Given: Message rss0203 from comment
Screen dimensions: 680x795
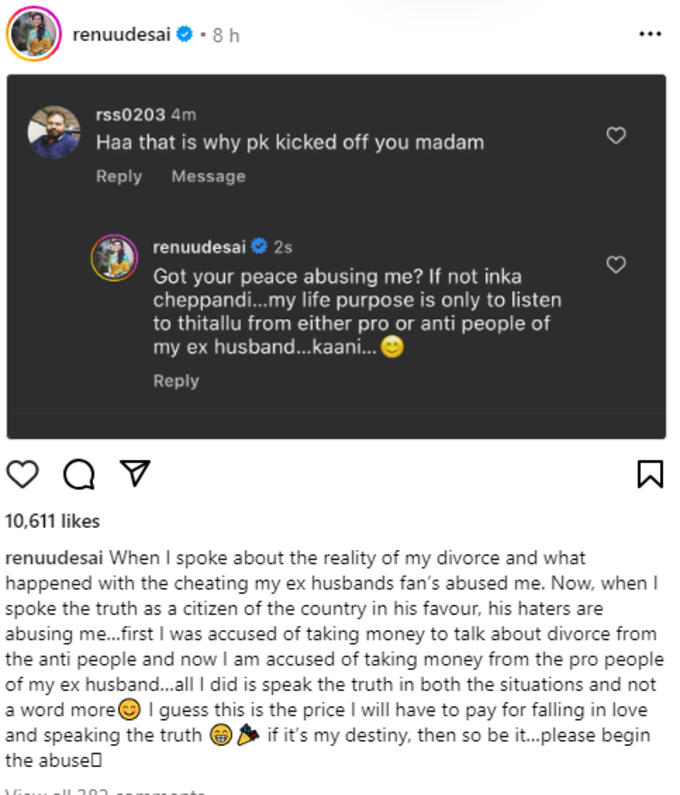Looking at the screenshot, I should pos(208,176).
